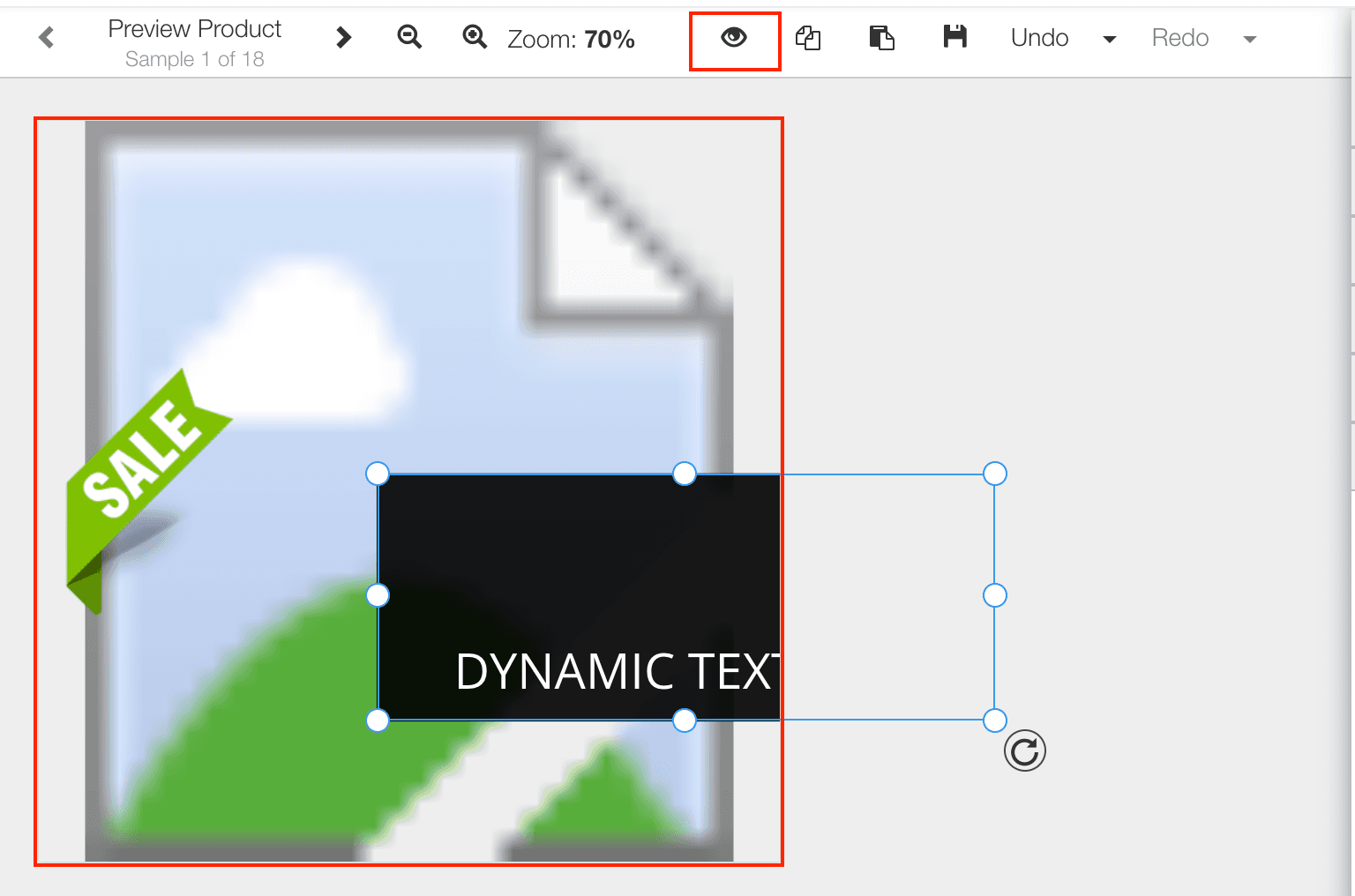Click the paste icon in the toolbar
1355x896 pixels.
coord(881,38)
